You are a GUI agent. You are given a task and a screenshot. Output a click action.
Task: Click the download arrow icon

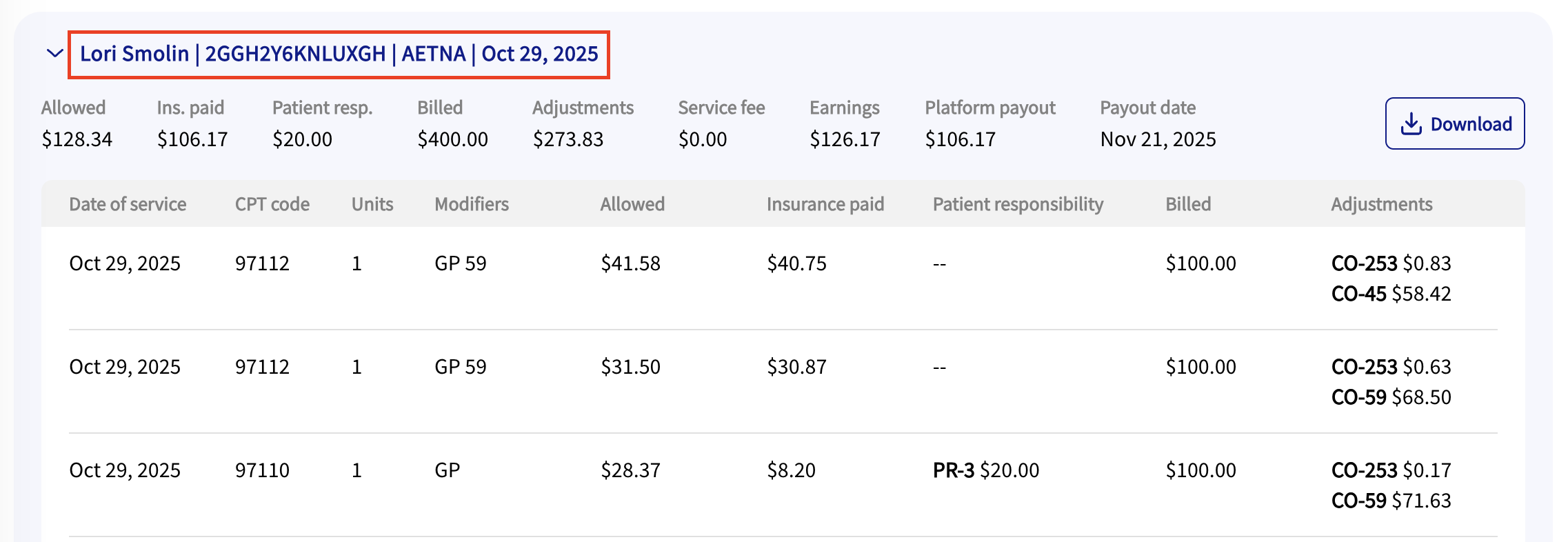point(1411,123)
